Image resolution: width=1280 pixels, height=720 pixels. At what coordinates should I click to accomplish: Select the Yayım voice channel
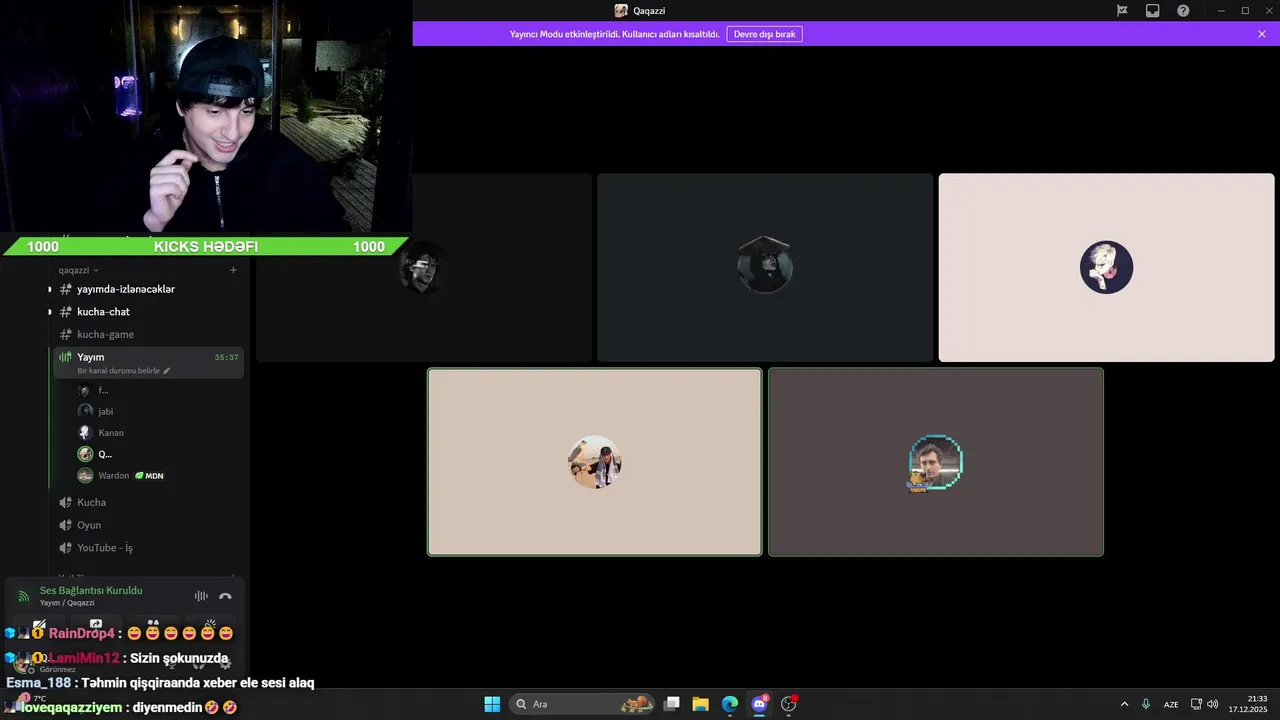[x=148, y=362]
